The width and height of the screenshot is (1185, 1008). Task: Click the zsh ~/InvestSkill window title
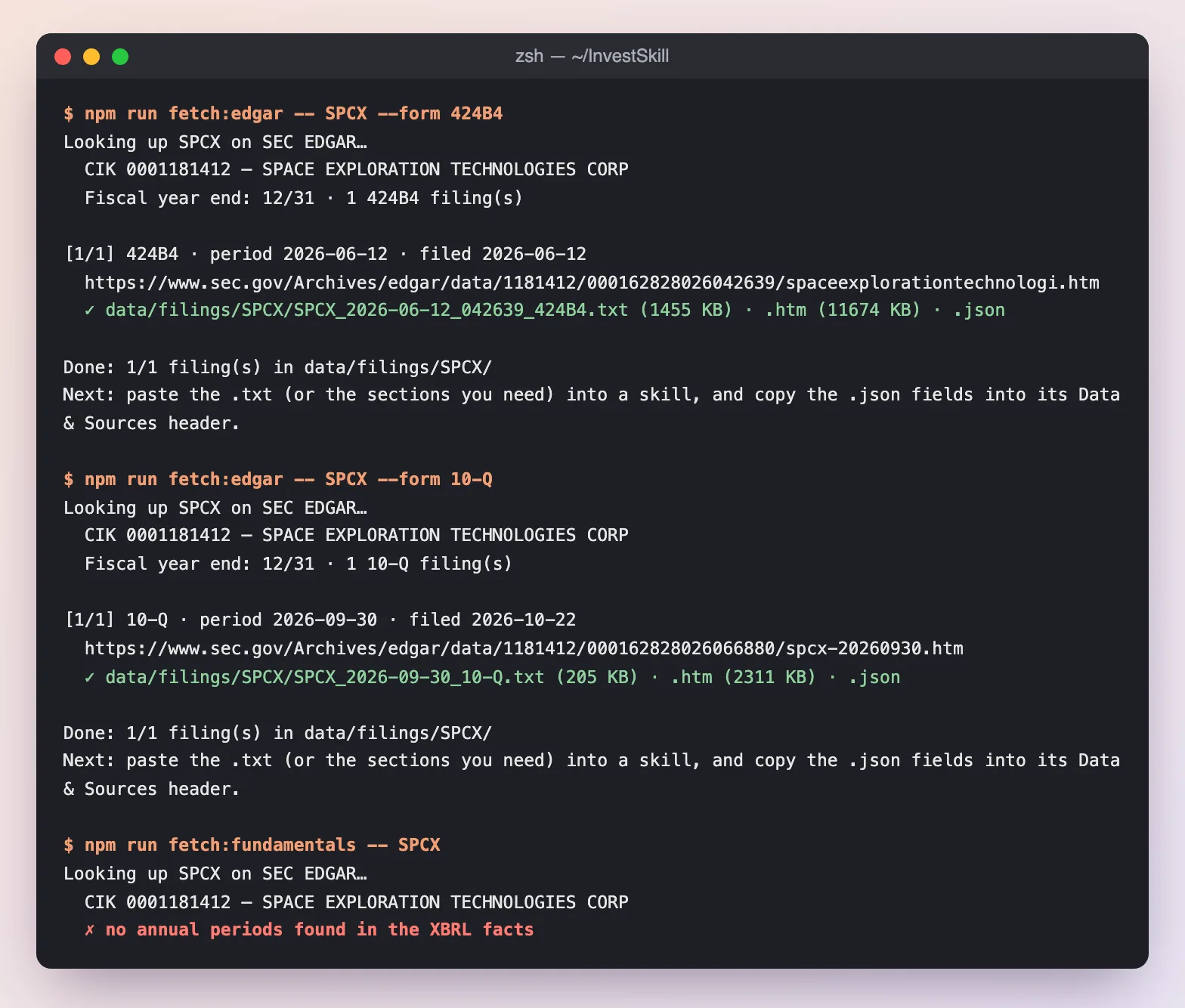click(592, 56)
